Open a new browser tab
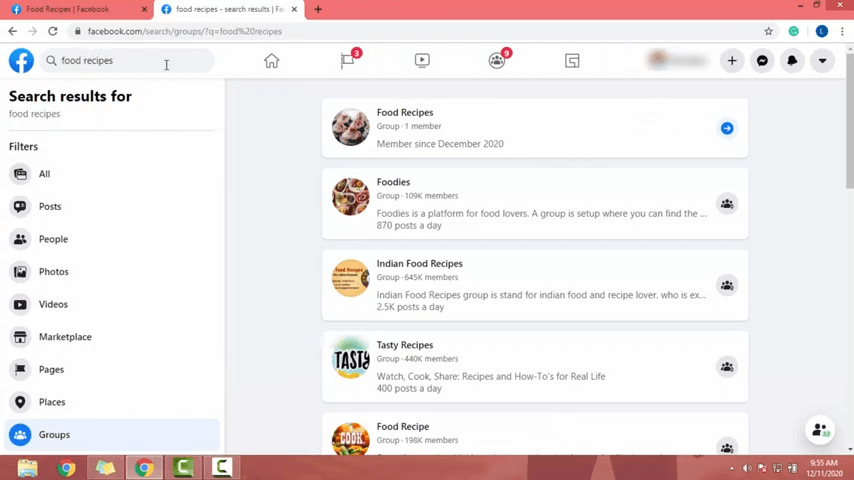This screenshot has height=480, width=854. (x=318, y=9)
